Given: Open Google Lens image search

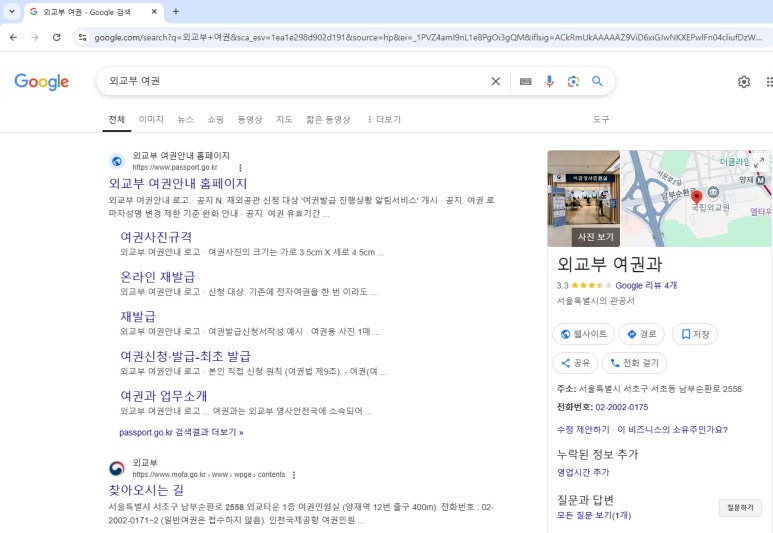Looking at the screenshot, I should pos(573,81).
